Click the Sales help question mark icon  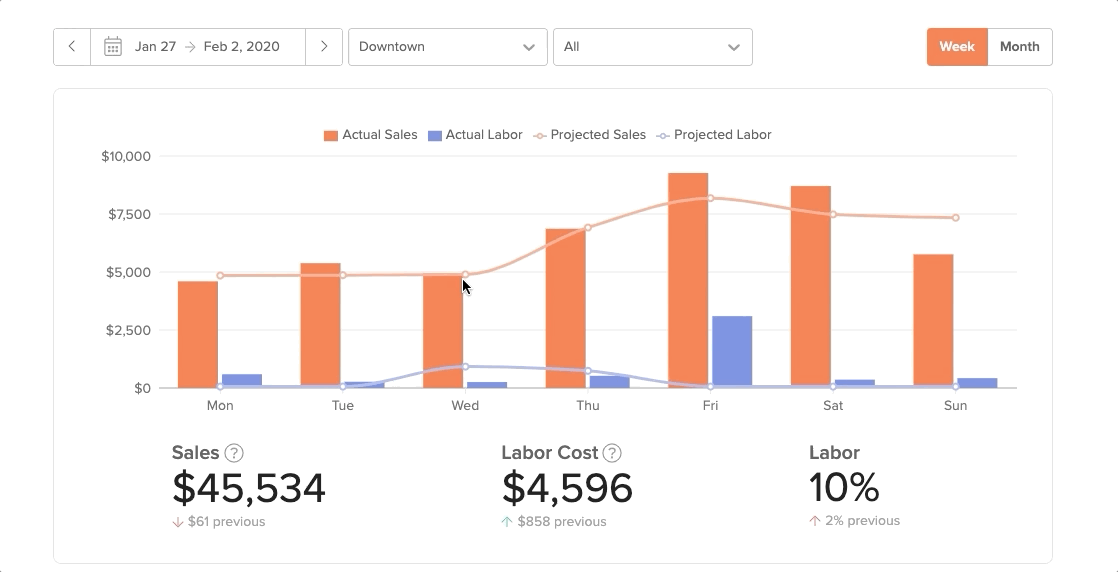click(x=234, y=453)
